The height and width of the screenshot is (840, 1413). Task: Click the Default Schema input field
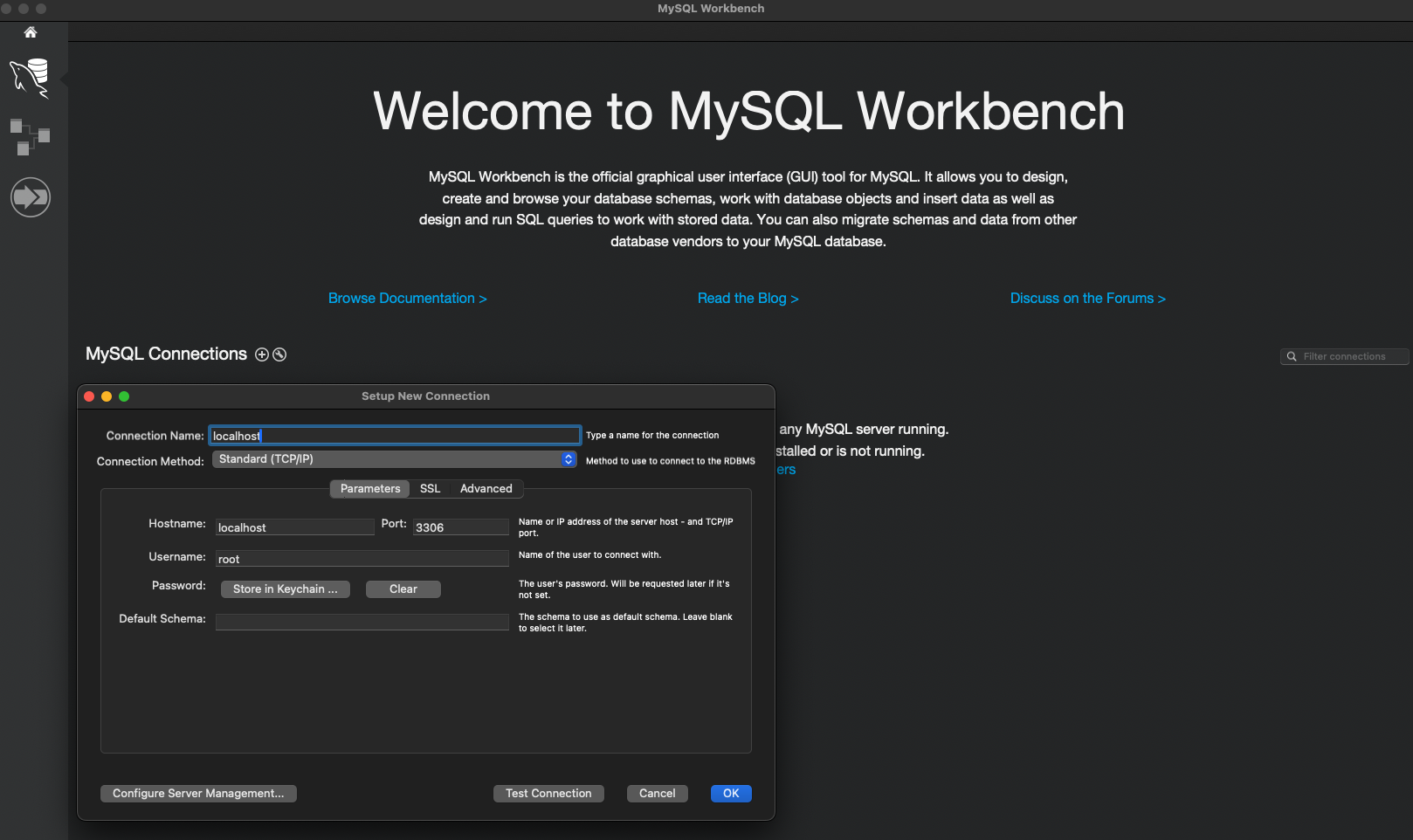tap(362, 622)
